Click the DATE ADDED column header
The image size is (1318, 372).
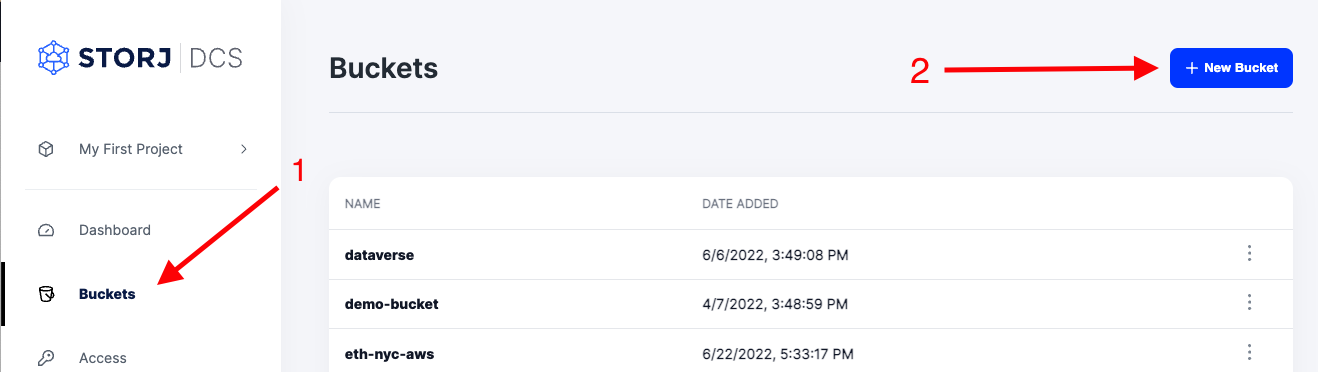pos(740,204)
